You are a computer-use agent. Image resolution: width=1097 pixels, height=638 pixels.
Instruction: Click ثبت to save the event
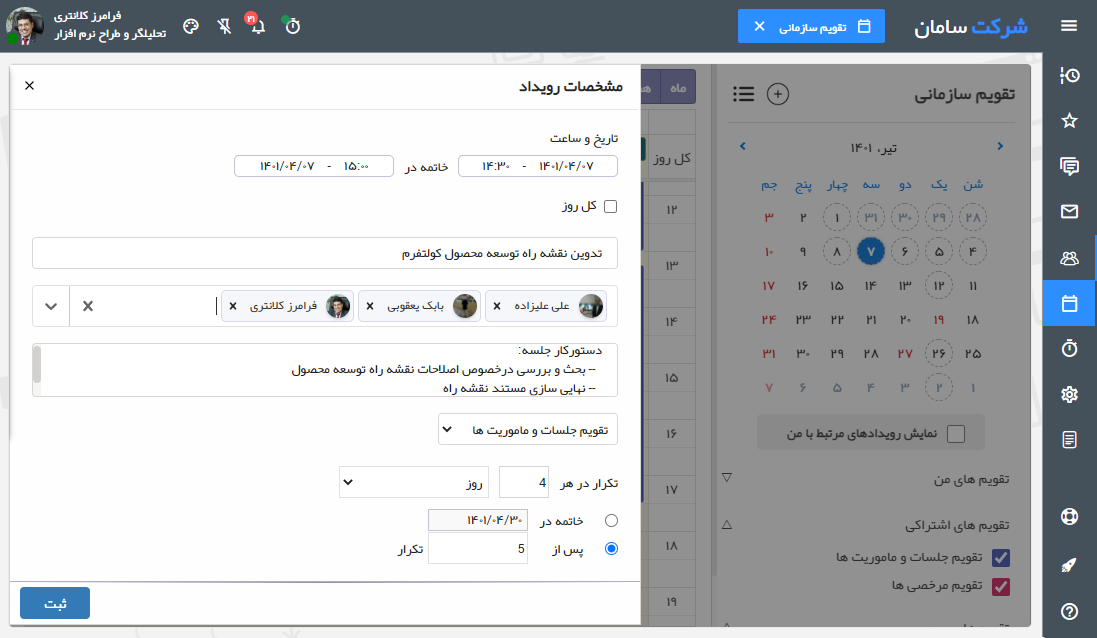(55, 603)
